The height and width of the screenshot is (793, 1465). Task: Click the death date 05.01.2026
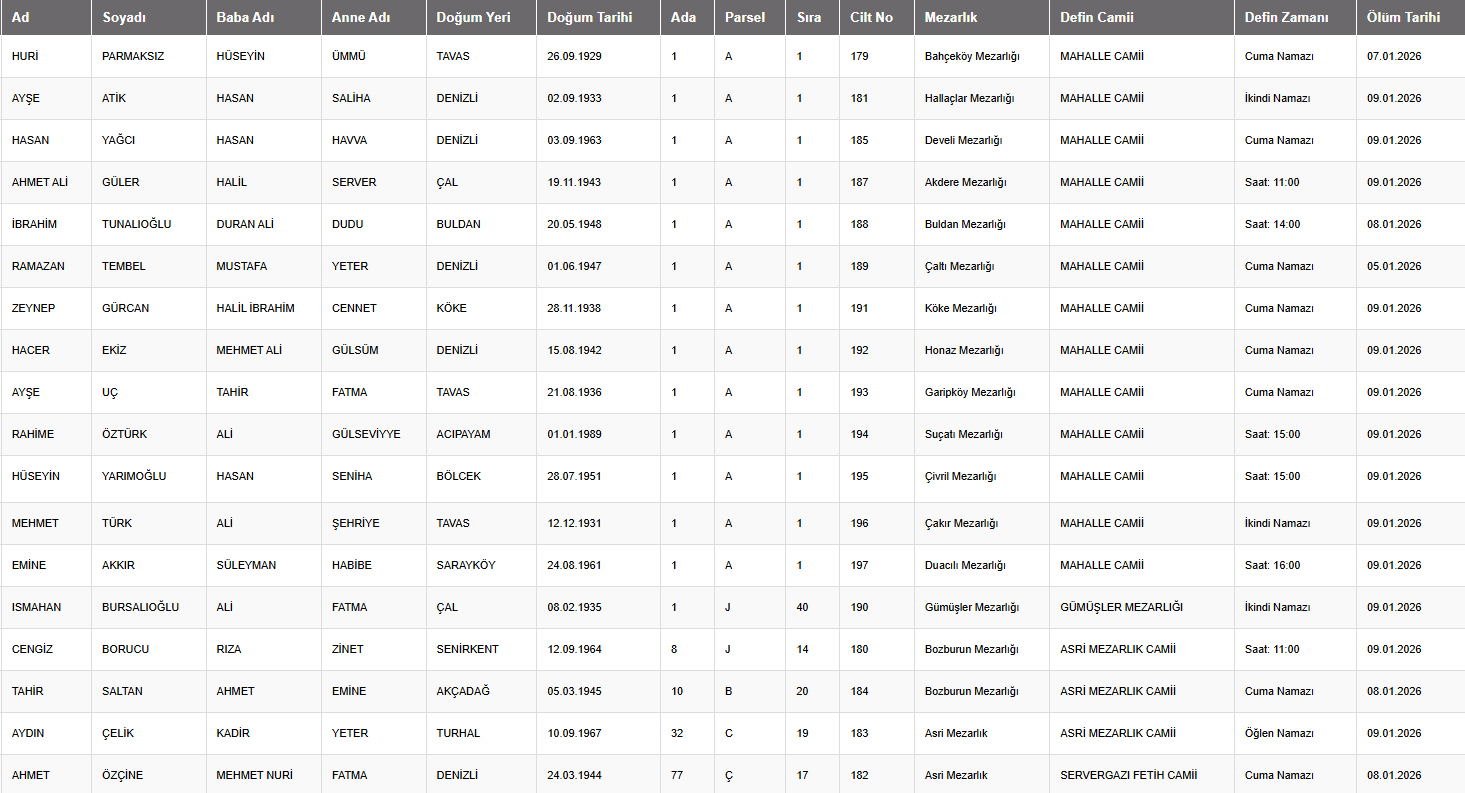tap(1393, 266)
